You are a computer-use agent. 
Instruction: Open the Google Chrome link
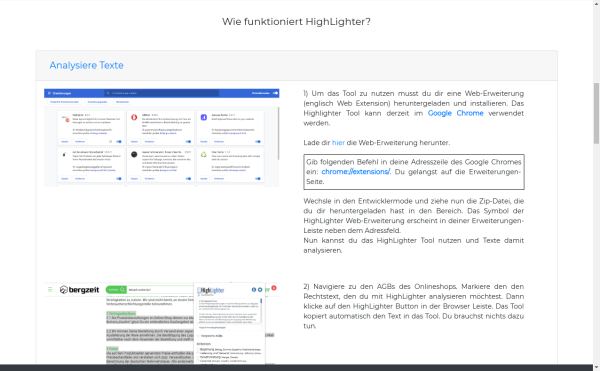455,113
